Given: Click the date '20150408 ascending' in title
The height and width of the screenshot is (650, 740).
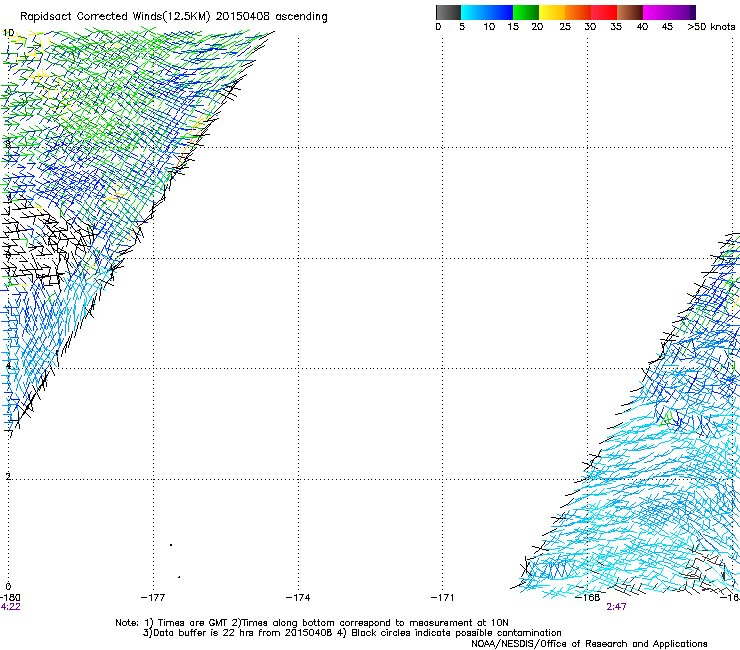Looking at the screenshot, I should (271, 16).
